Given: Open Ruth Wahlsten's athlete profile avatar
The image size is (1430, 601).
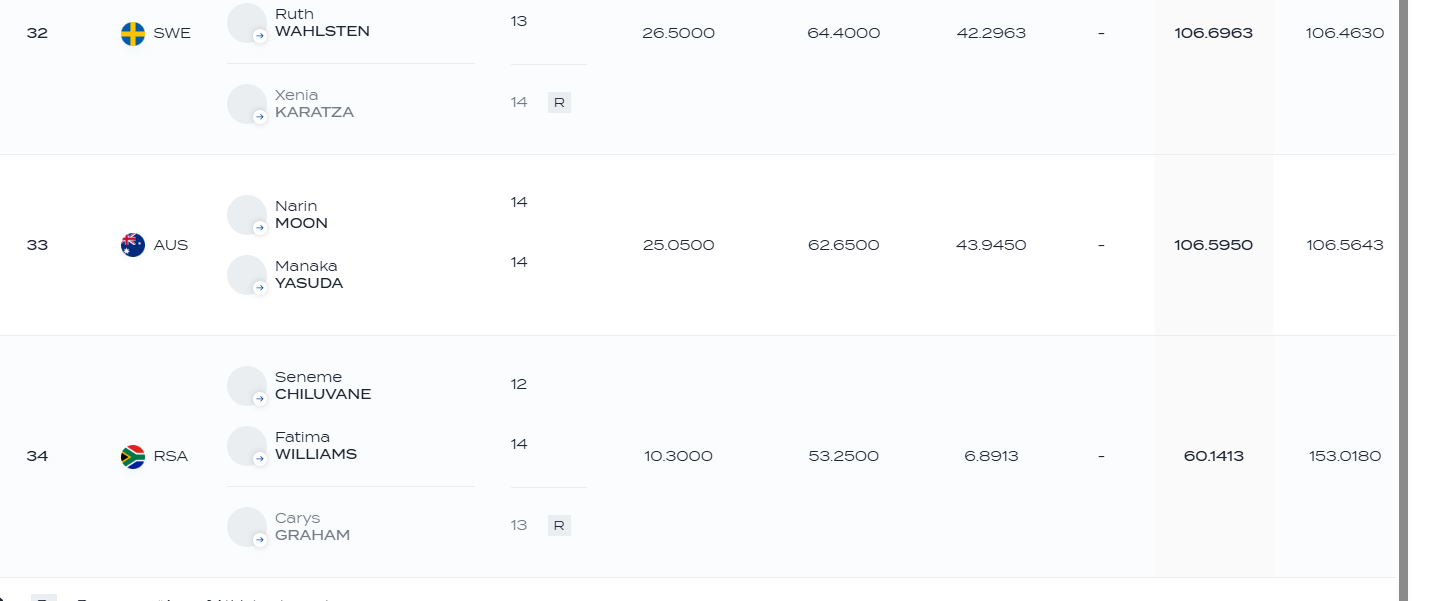Looking at the screenshot, I should pos(247,23).
